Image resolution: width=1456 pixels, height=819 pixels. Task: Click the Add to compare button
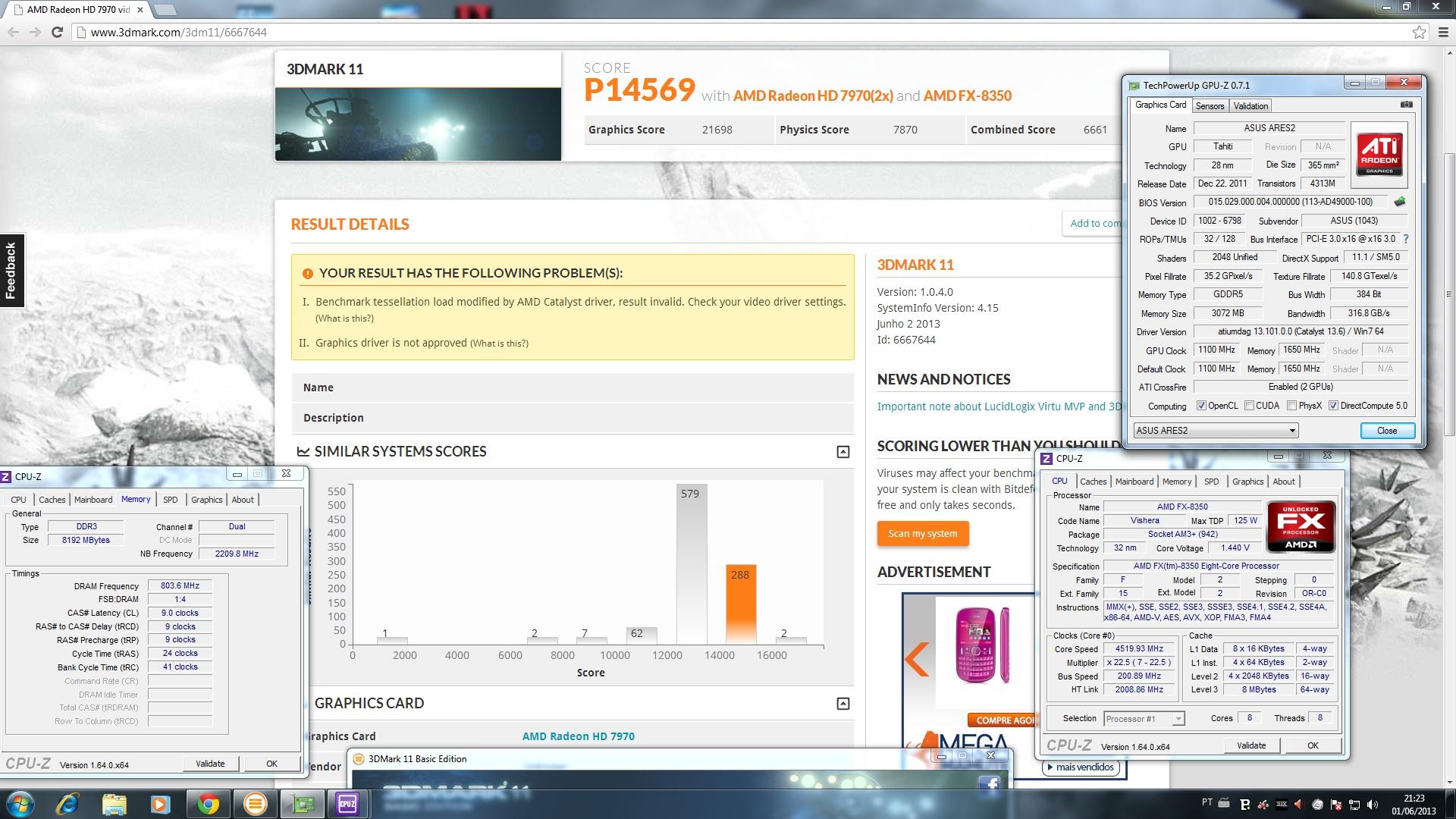(x=1093, y=223)
